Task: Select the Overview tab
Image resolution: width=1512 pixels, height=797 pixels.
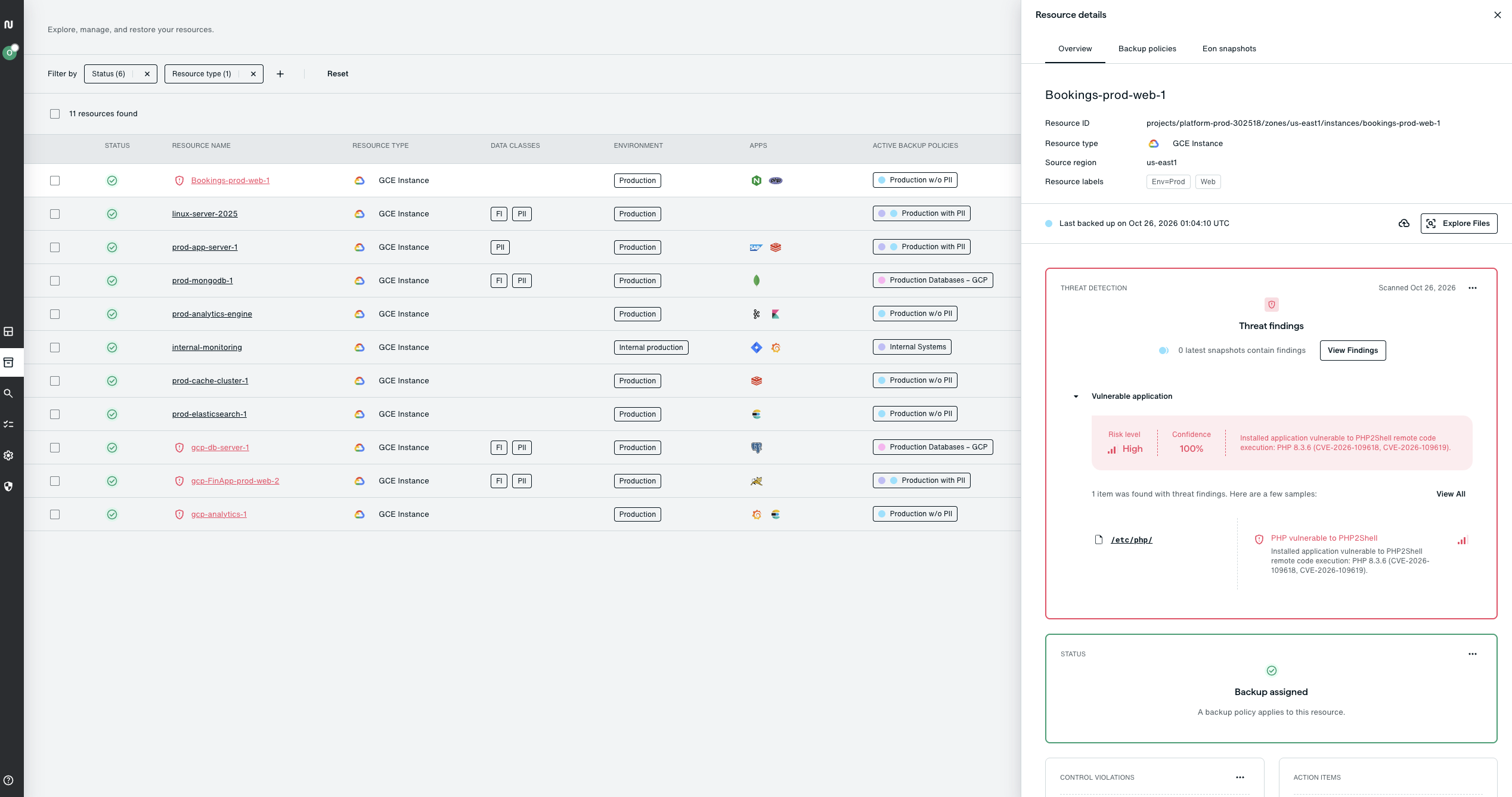Action: [1075, 49]
